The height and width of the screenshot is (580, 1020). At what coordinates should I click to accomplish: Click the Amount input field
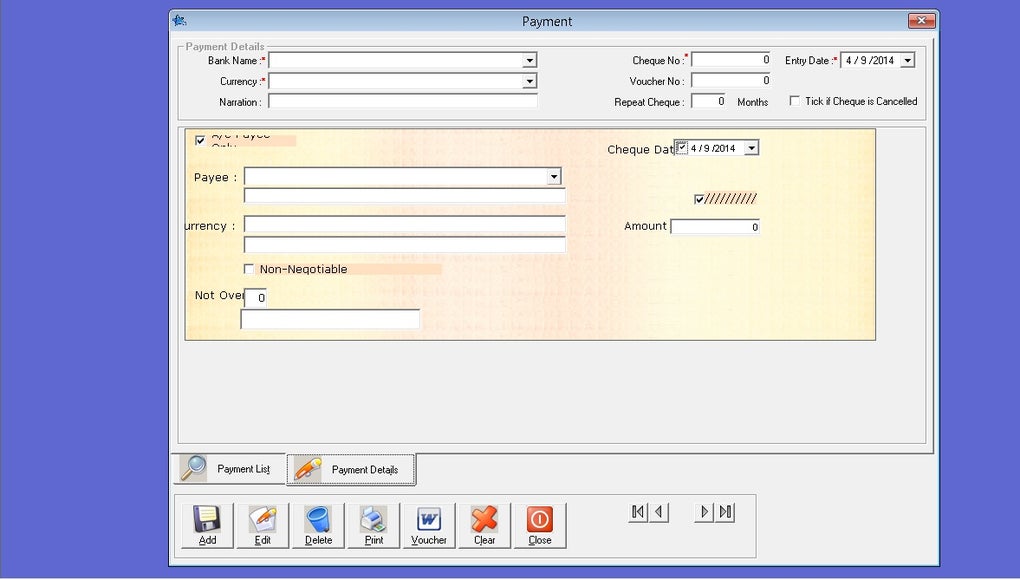(x=715, y=227)
